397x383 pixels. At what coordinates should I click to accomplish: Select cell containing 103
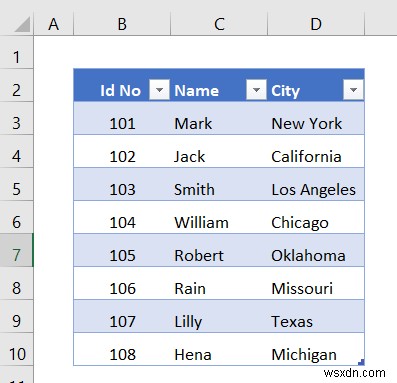(122, 184)
